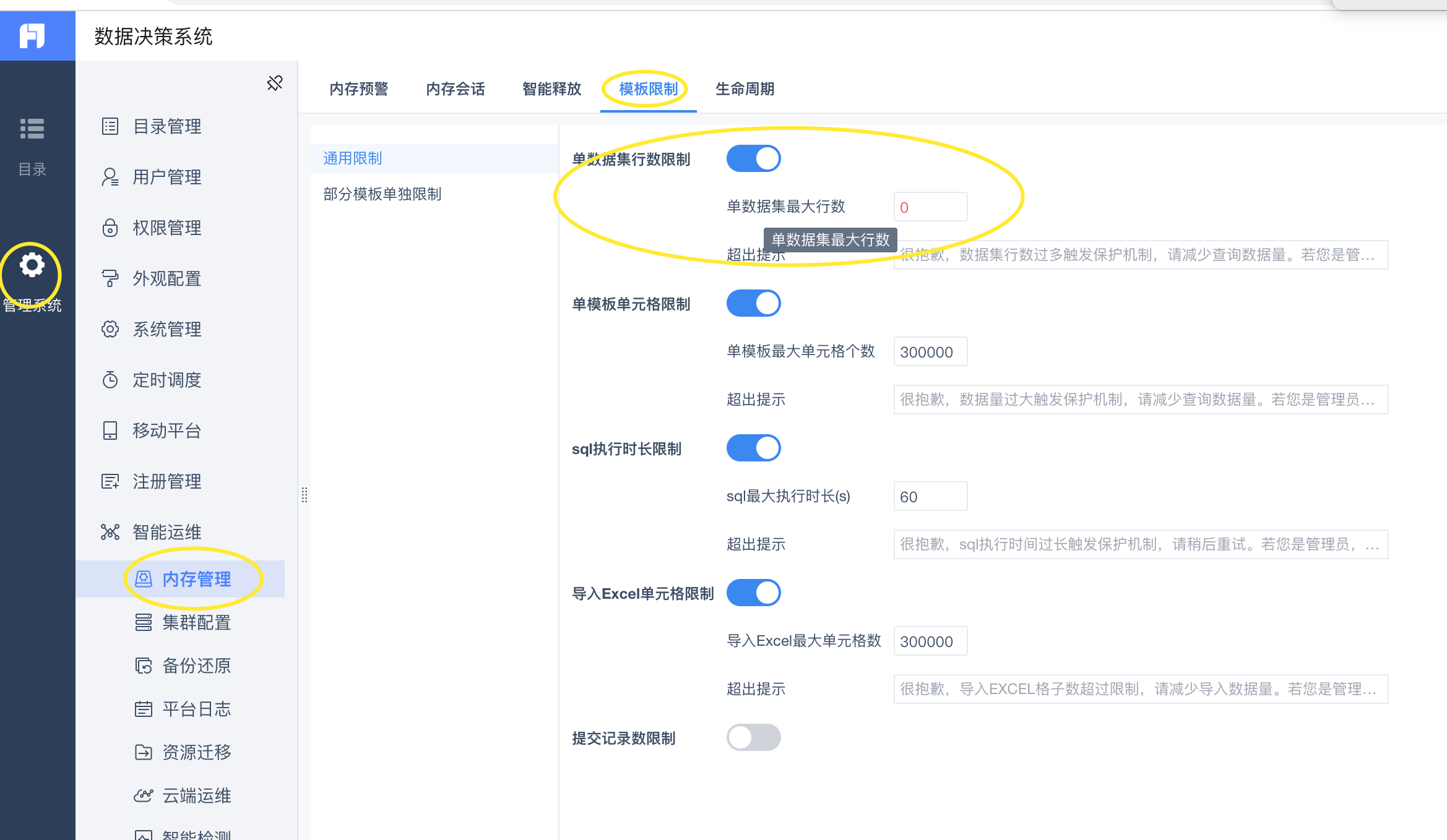Click the 资源迁移 folder arrow icon
This screenshot has width=1447, height=840.
coord(144,752)
